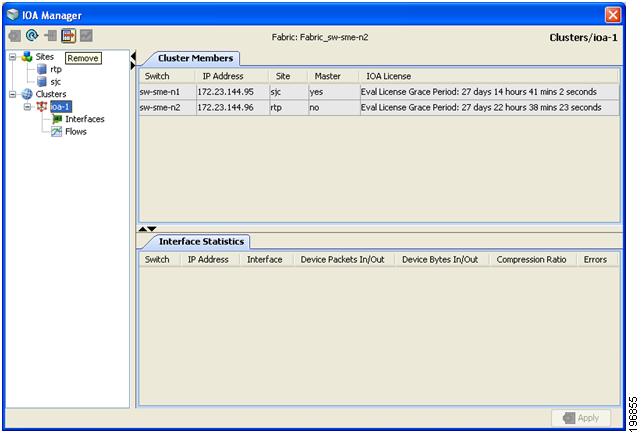The height and width of the screenshot is (433, 641).
Task: Click the up arrow on the horizontal splitter
Action: point(143,229)
